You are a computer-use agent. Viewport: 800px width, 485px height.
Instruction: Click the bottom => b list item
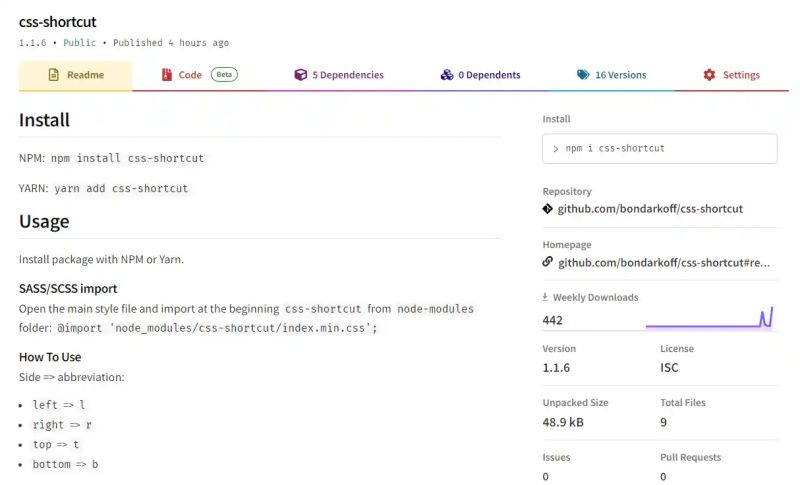[x=65, y=465]
